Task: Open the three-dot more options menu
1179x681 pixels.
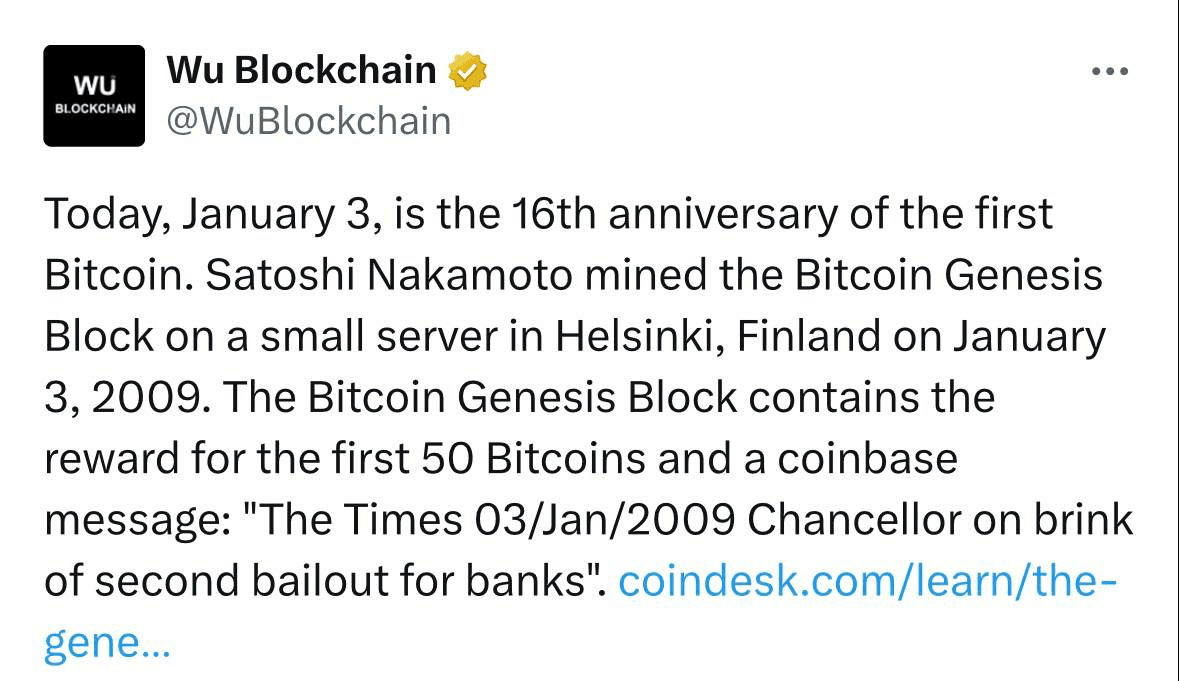Action: click(x=1110, y=71)
